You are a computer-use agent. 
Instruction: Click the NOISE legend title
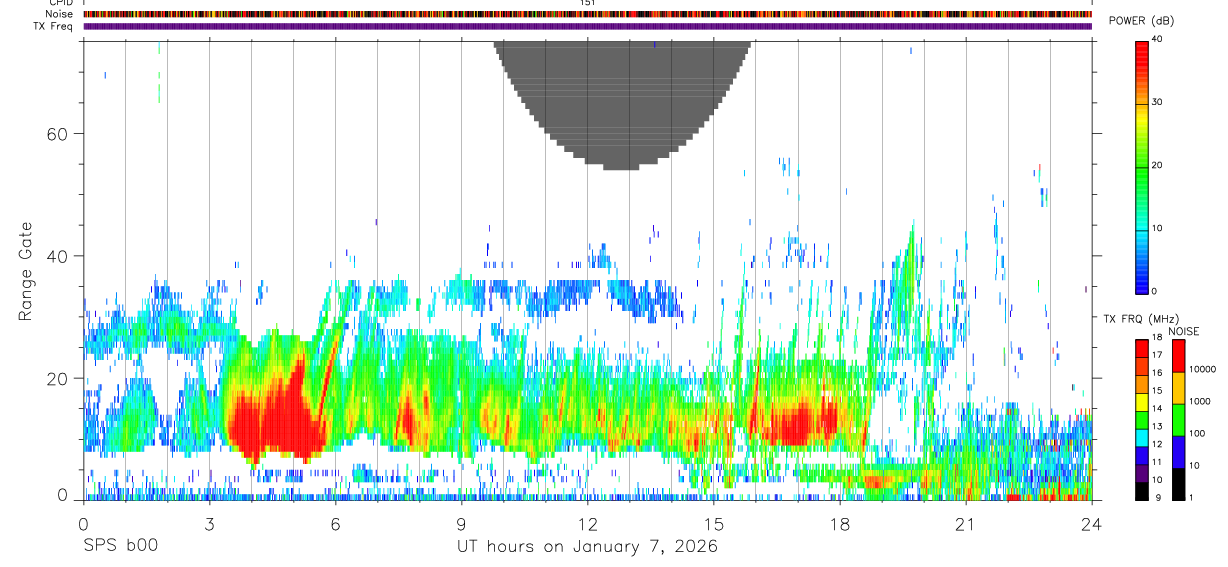click(x=1183, y=331)
